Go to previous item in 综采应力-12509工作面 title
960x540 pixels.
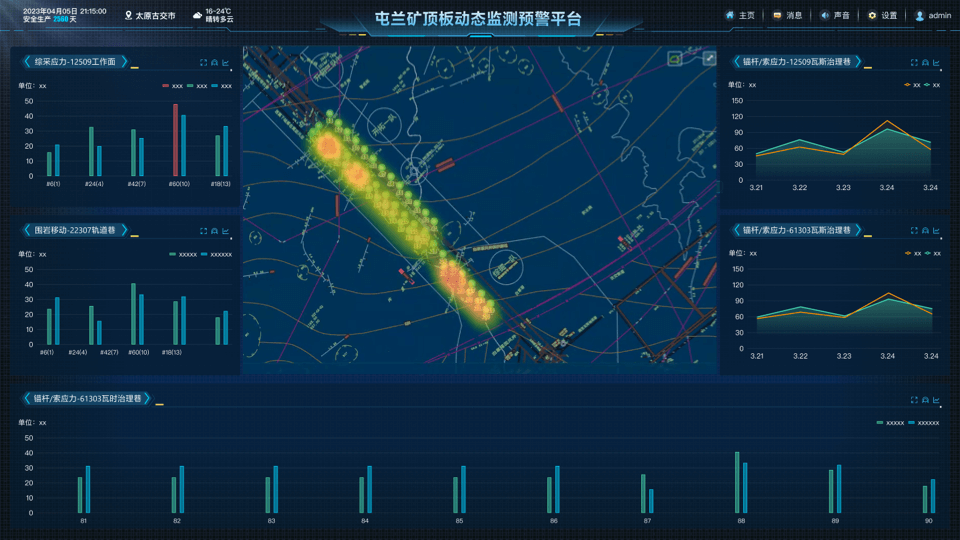point(27,62)
